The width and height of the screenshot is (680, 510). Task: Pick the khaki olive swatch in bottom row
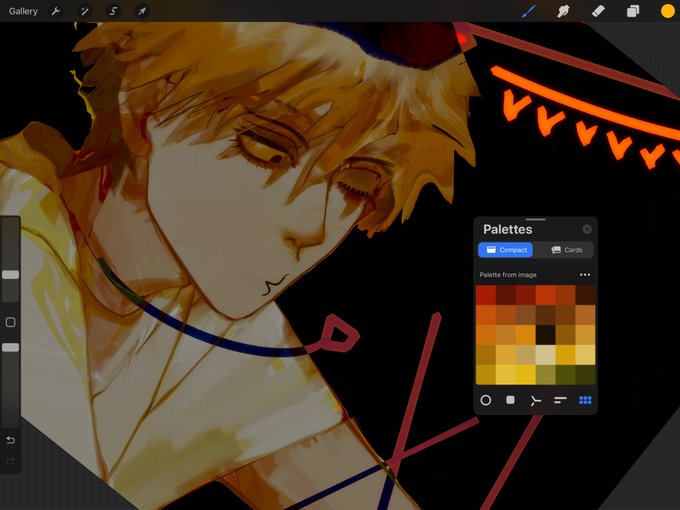tap(546, 375)
